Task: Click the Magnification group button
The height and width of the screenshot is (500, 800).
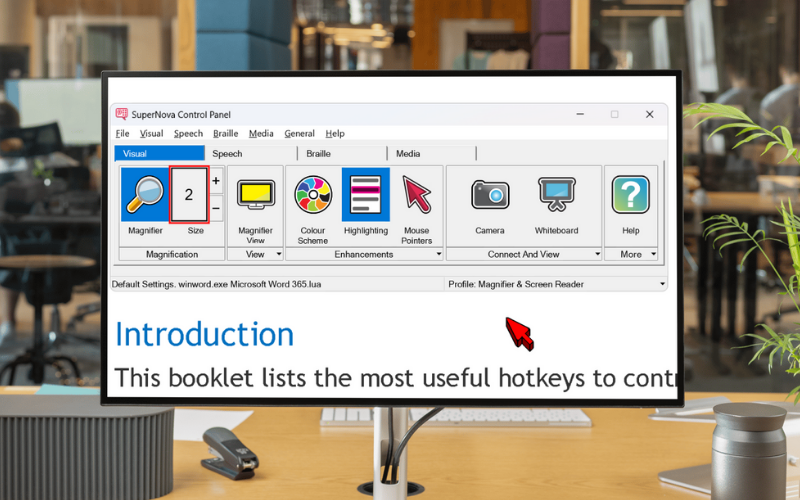Action: 172,254
